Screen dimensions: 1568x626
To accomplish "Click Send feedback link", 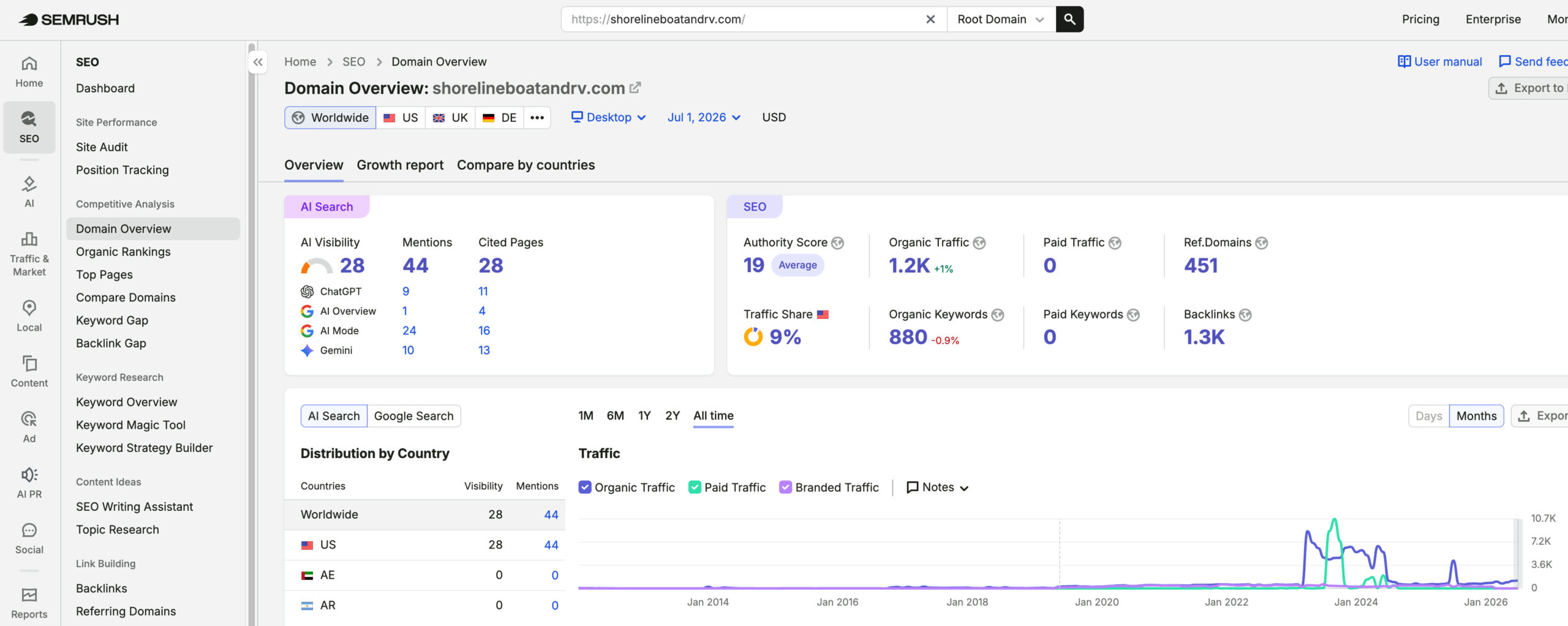I will pyautogui.click(x=1533, y=61).
